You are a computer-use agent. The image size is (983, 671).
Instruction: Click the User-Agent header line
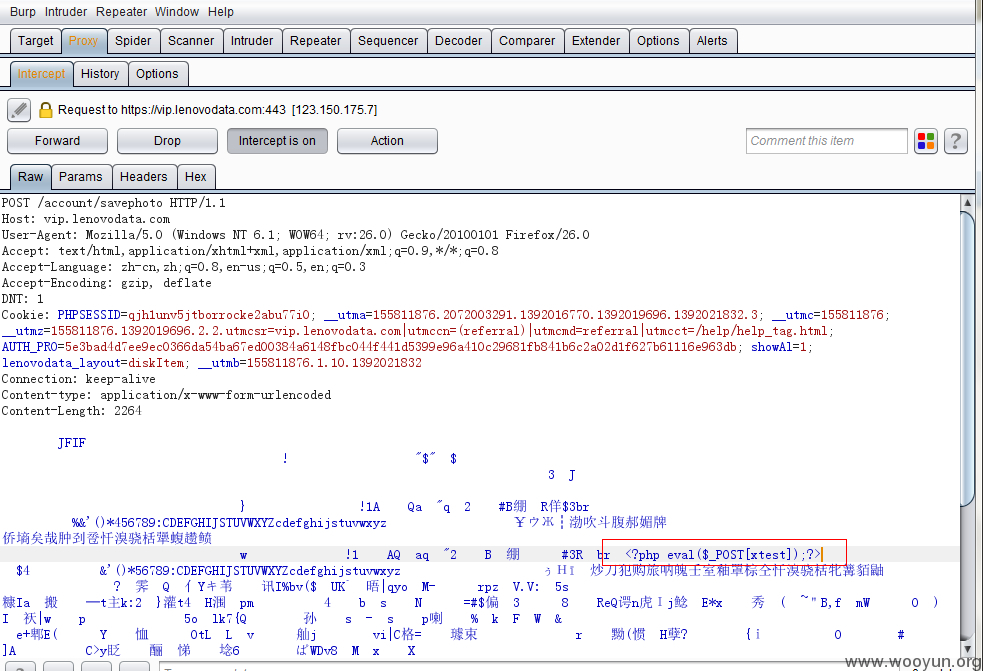point(295,235)
